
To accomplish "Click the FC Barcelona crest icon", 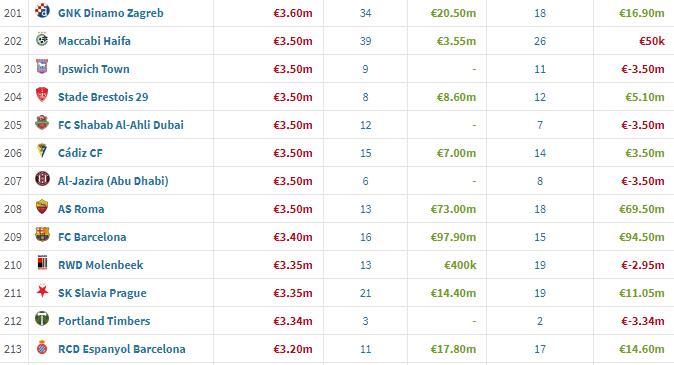I will point(42,235).
